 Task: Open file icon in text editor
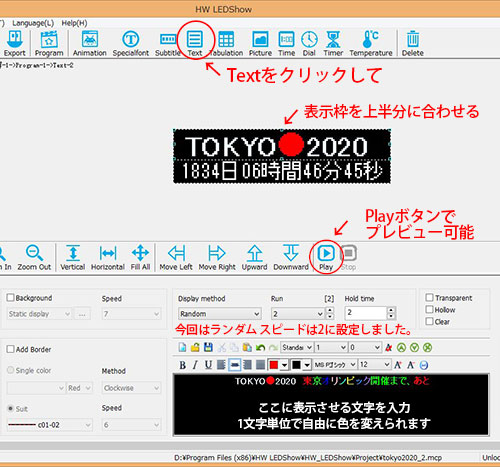point(195,347)
